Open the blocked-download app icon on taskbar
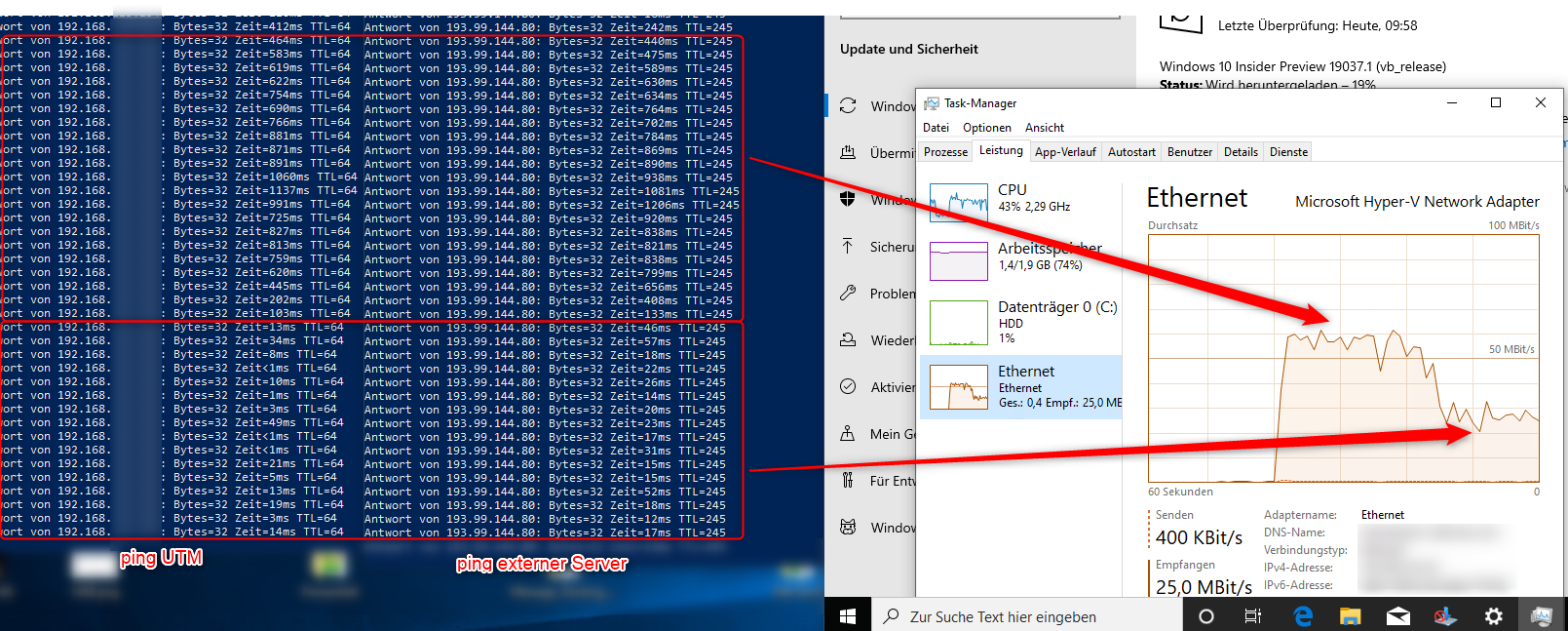This screenshot has height=631, width=1568. (1445, 616)
